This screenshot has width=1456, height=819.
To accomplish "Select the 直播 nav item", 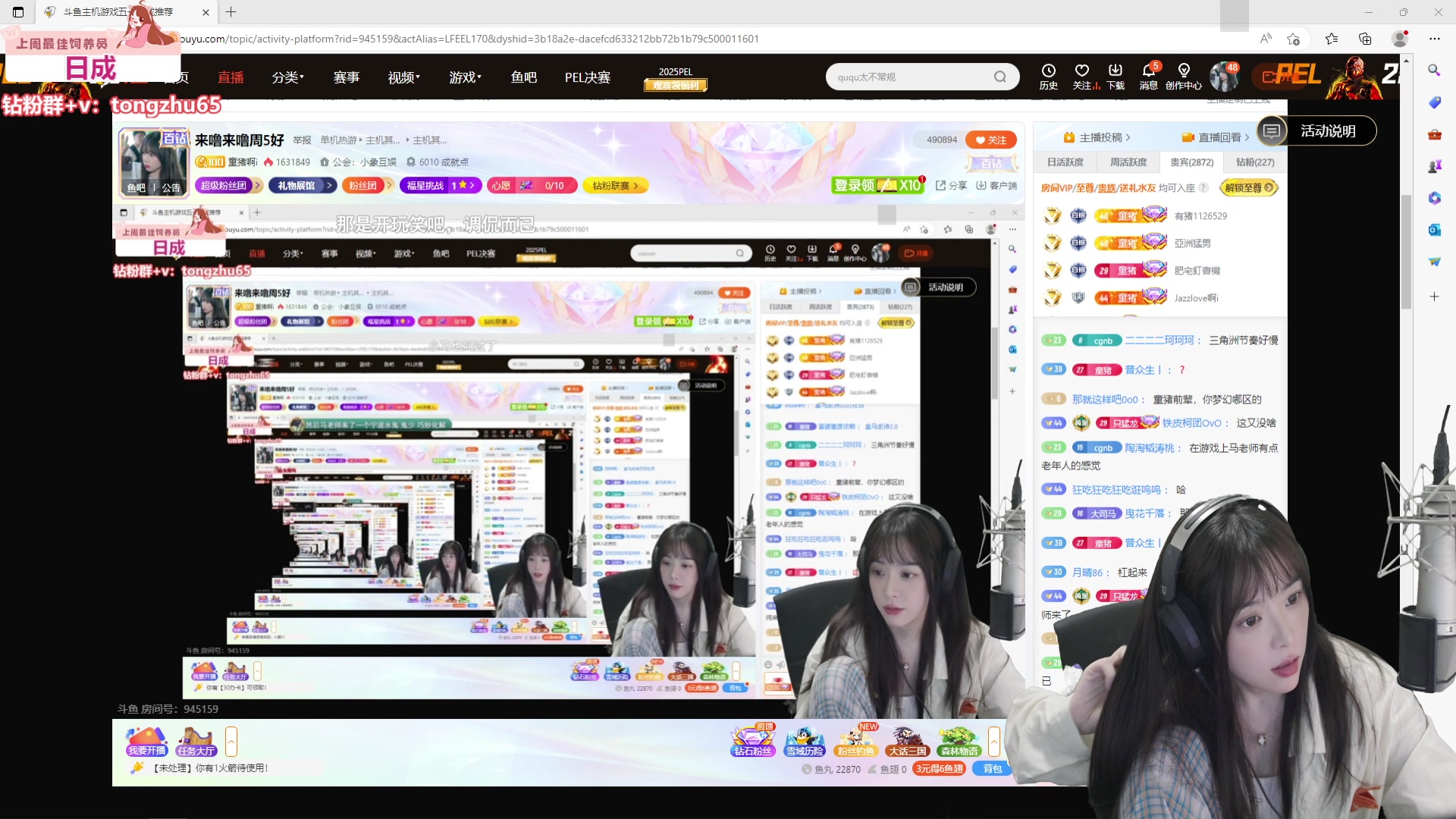I will click(231, 77).
